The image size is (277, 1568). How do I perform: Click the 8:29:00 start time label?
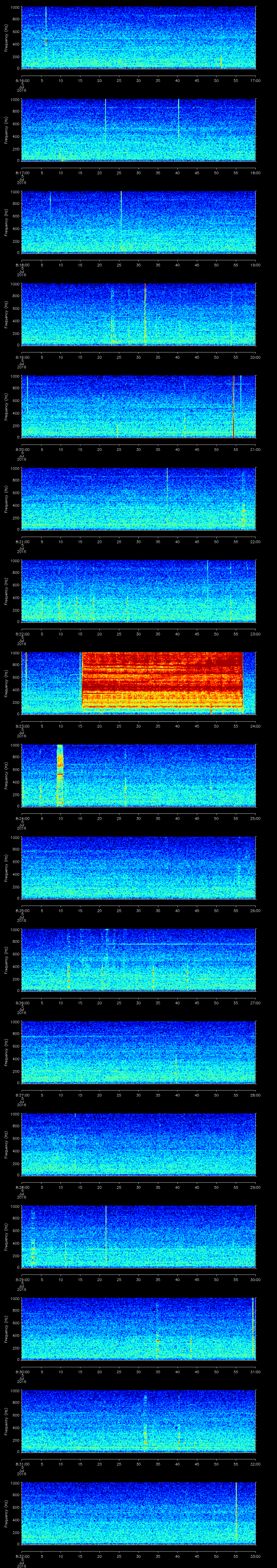pyautogui.click(x=22, y=1279)
